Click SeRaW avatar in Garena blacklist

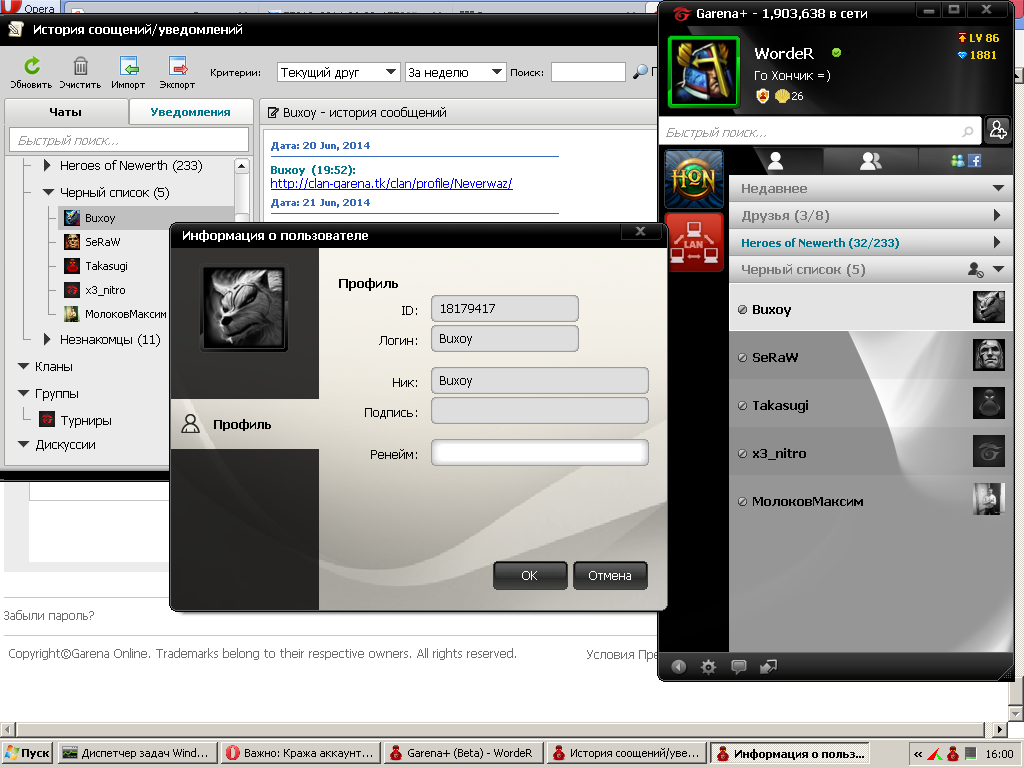989,355
